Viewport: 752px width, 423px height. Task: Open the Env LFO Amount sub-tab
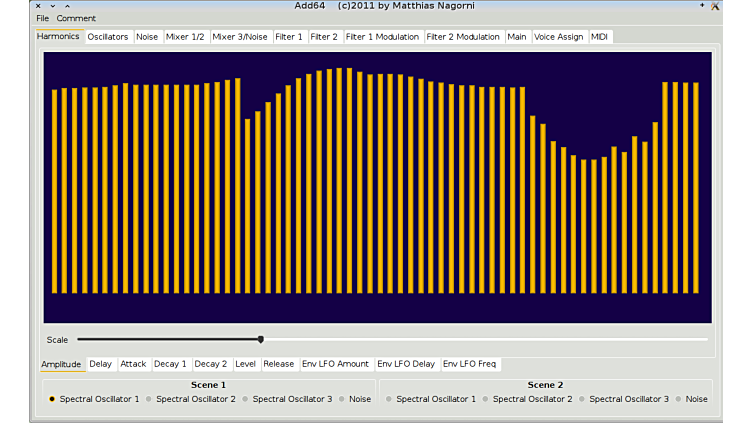pos(335,364)
